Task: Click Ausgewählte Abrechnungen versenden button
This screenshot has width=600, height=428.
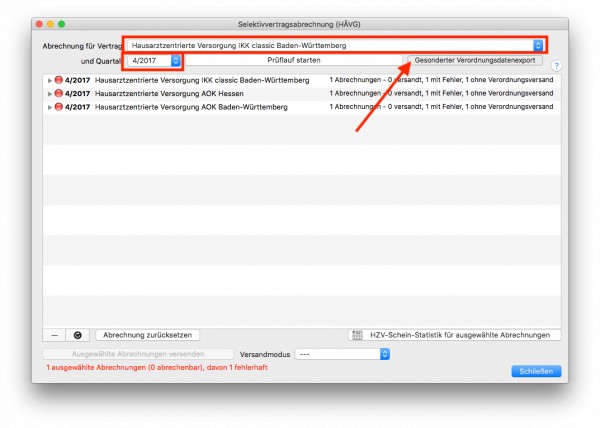Action: (x=138, y=354)
